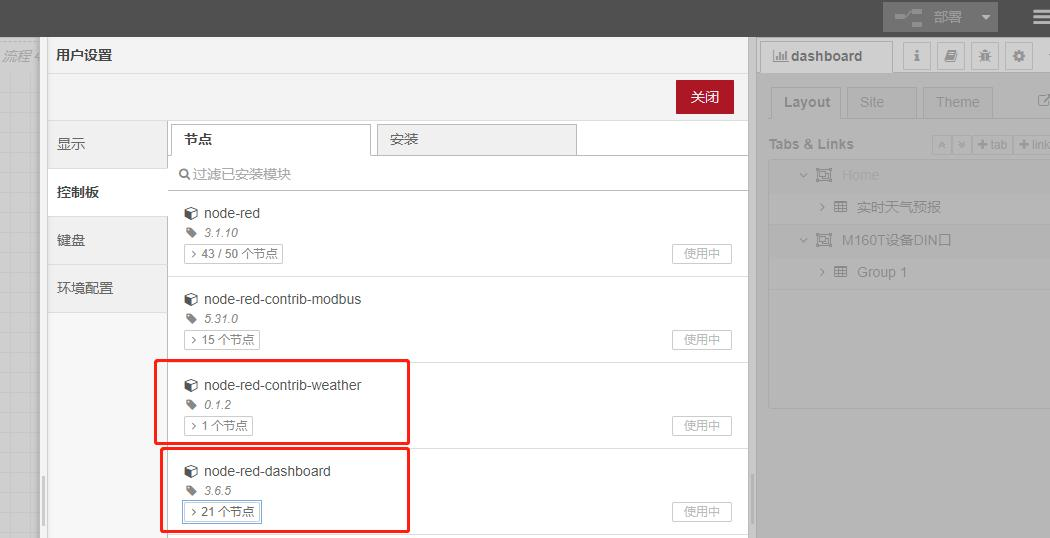Open the help book sidebar icon
This screenshot has height=538, width=1050.
(x=950, y=56)
